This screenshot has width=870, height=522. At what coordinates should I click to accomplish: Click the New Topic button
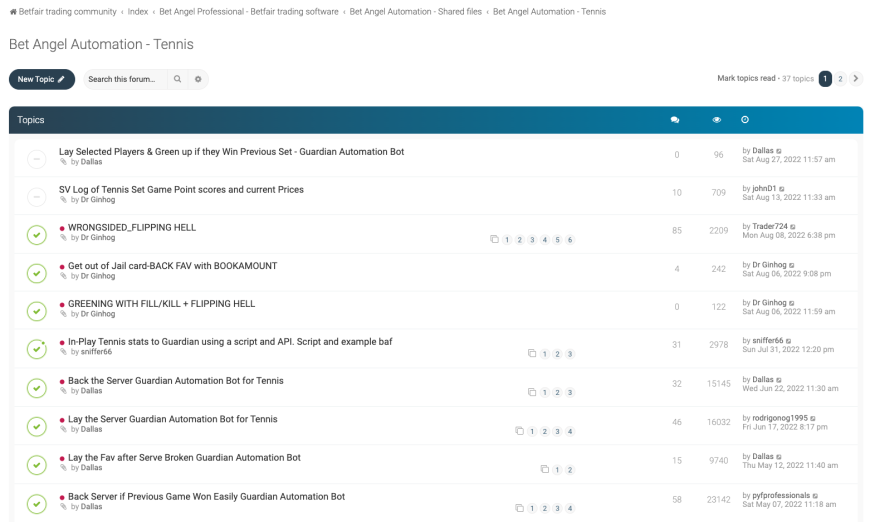[42, 79]
